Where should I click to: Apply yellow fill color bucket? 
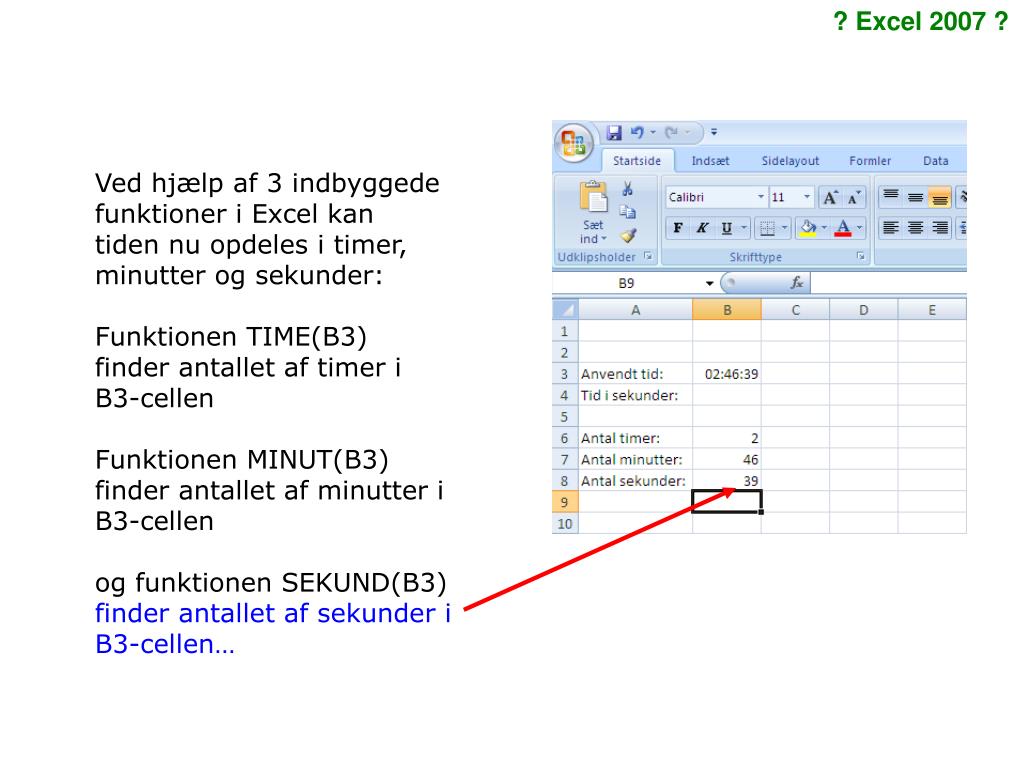pos(808,228)
